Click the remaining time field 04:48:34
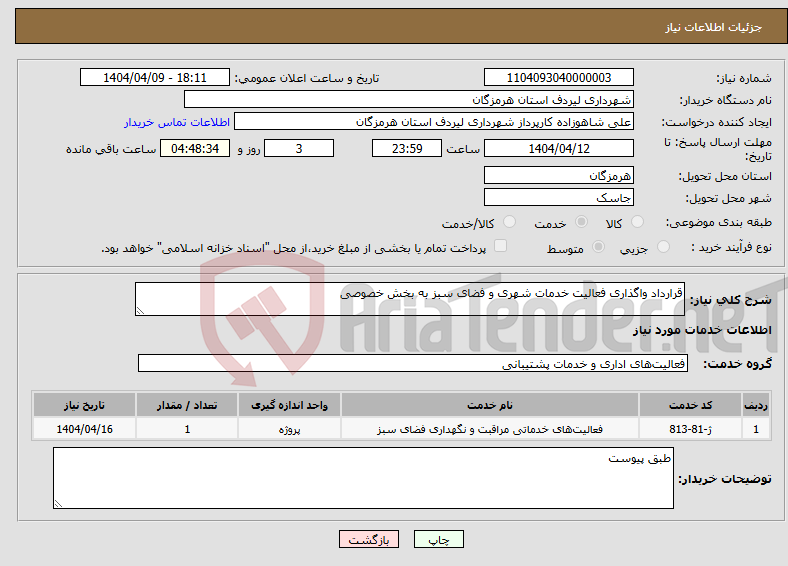This screenshot has width=788, height=566. [x=195, y=148]
